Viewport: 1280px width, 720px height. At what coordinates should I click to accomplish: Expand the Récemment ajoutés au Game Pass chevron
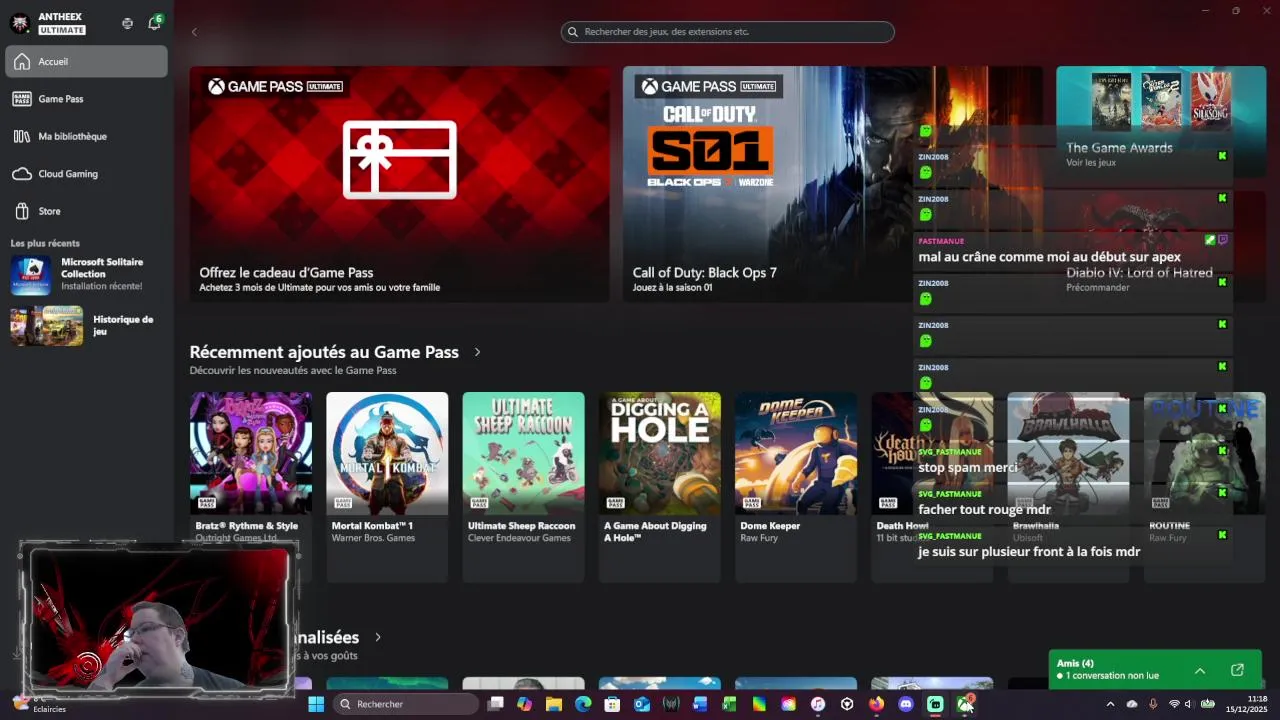click(477, 352)
